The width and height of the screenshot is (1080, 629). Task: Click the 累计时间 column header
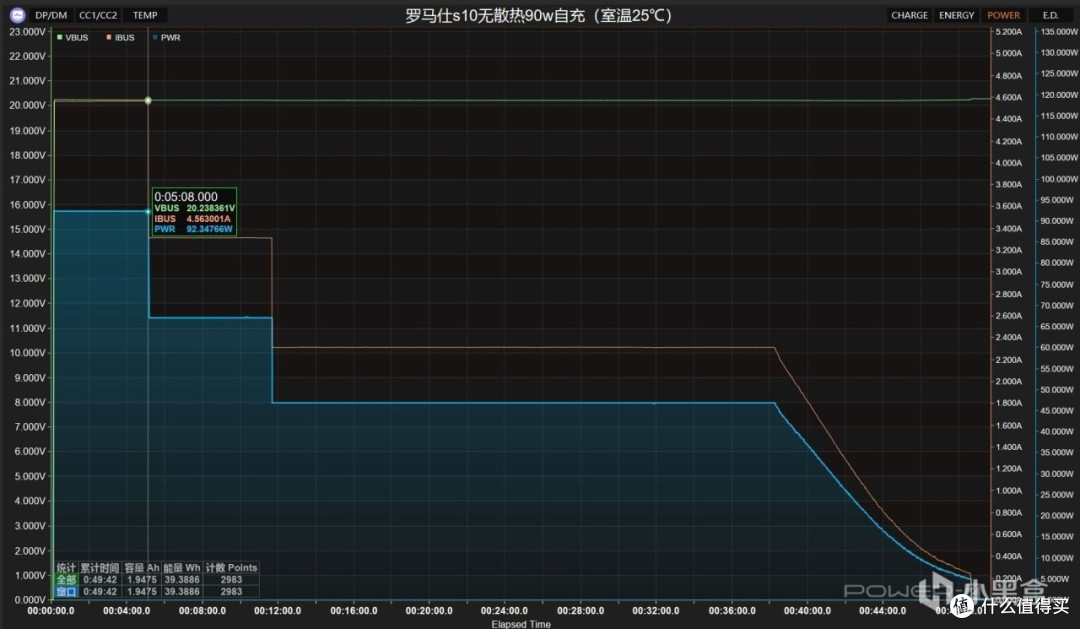click(100, 568)
